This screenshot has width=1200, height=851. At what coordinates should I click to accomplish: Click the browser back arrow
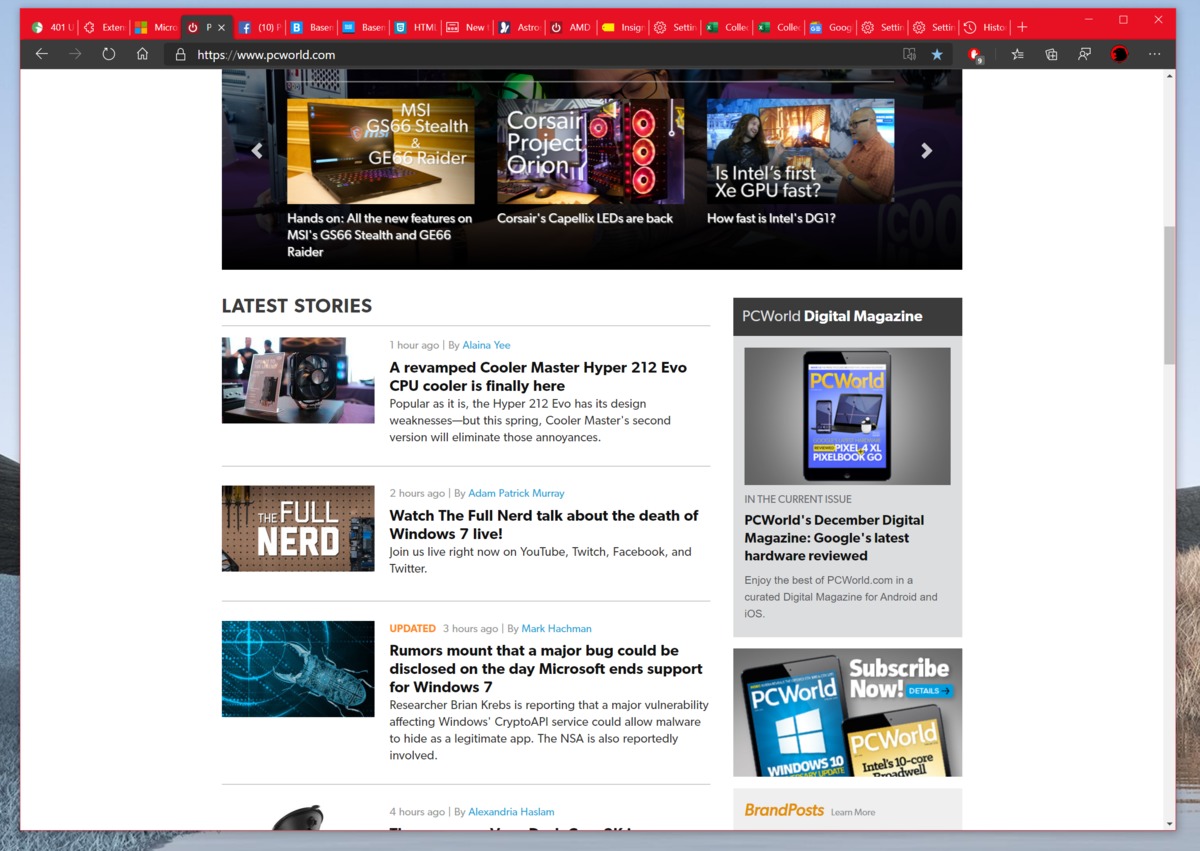tap(41, 55)
